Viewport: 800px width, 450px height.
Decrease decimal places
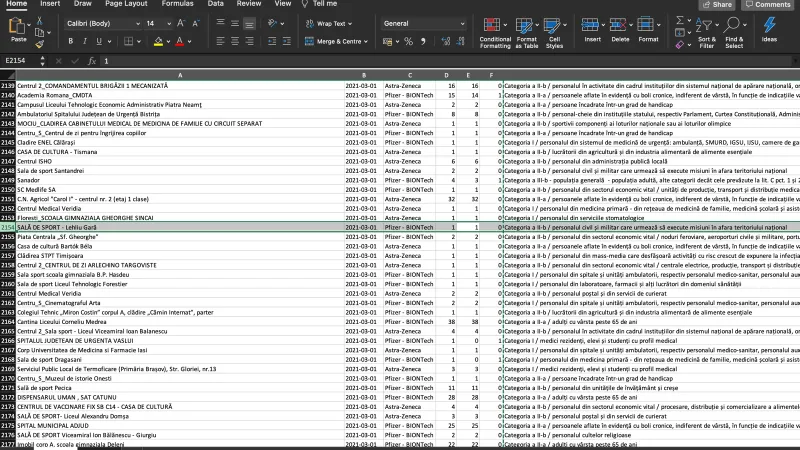pos(461,42)
